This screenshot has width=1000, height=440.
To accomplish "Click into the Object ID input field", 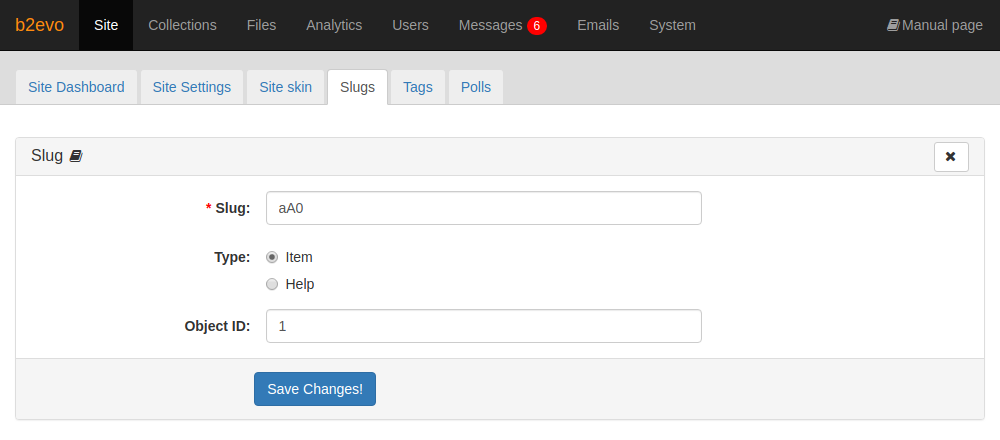I will tap(483, 326).
